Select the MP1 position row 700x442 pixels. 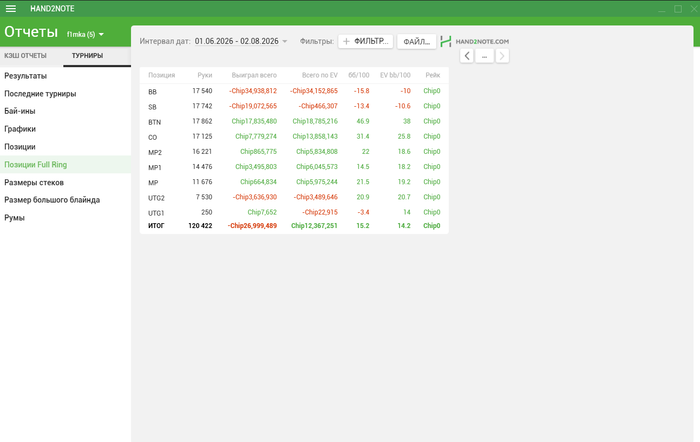[294, 167]
